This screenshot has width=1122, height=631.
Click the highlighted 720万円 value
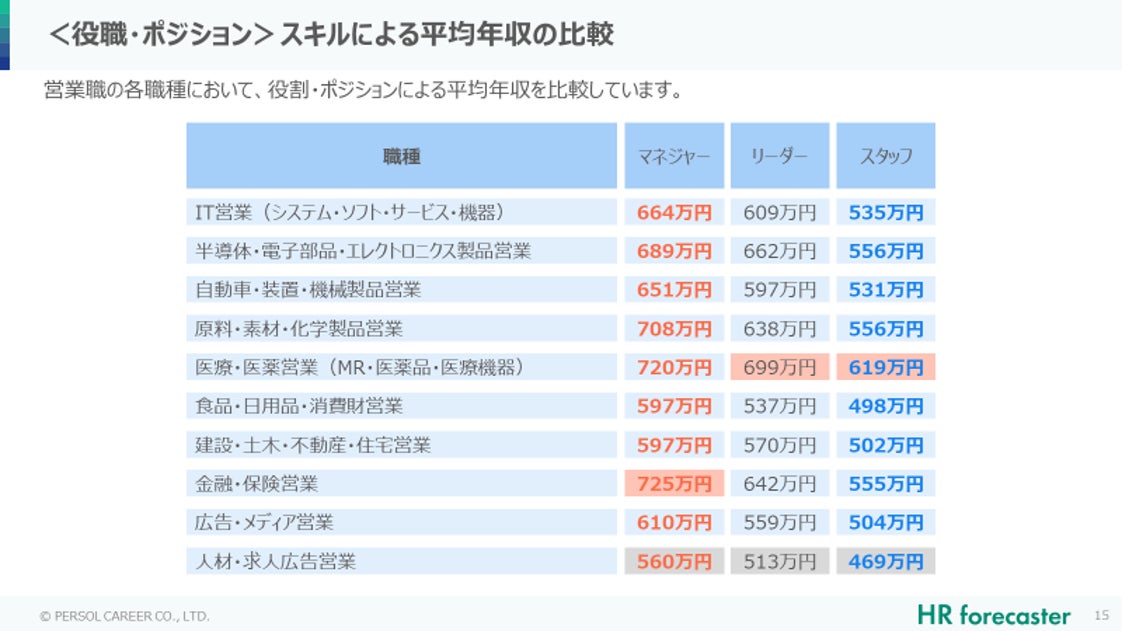pyautogui.click(x=674, y=367)
